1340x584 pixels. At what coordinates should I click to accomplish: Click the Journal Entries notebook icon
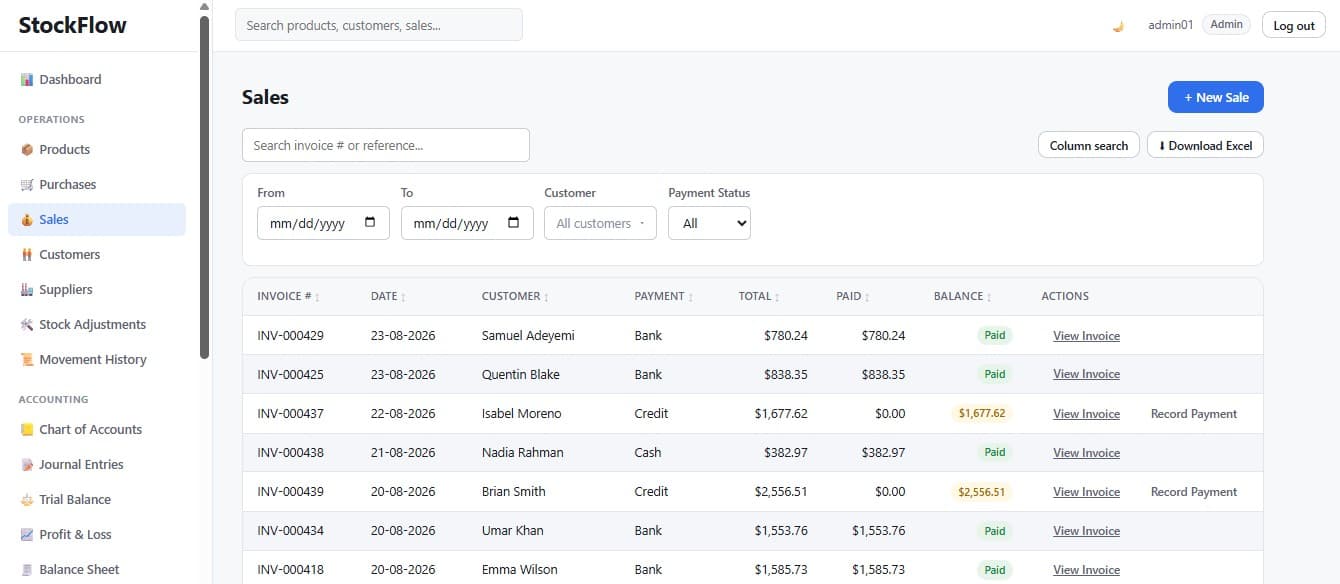27,465
